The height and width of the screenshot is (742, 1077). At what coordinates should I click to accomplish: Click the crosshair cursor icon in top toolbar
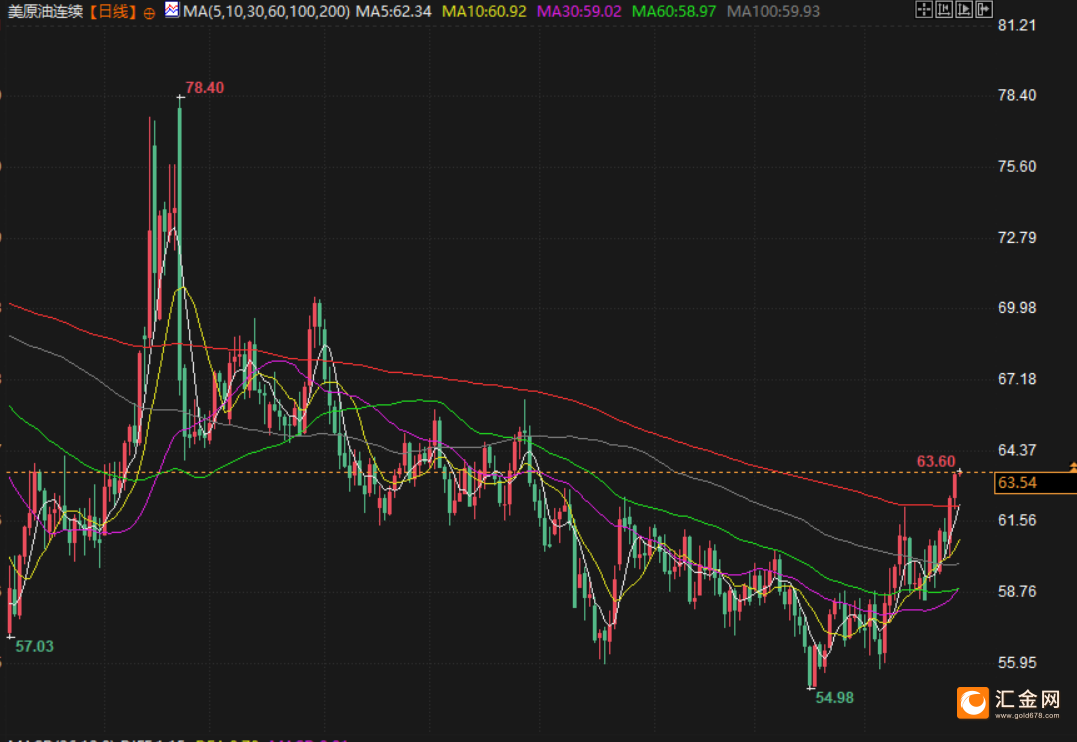pyautogui.click(x=923, y=11)
